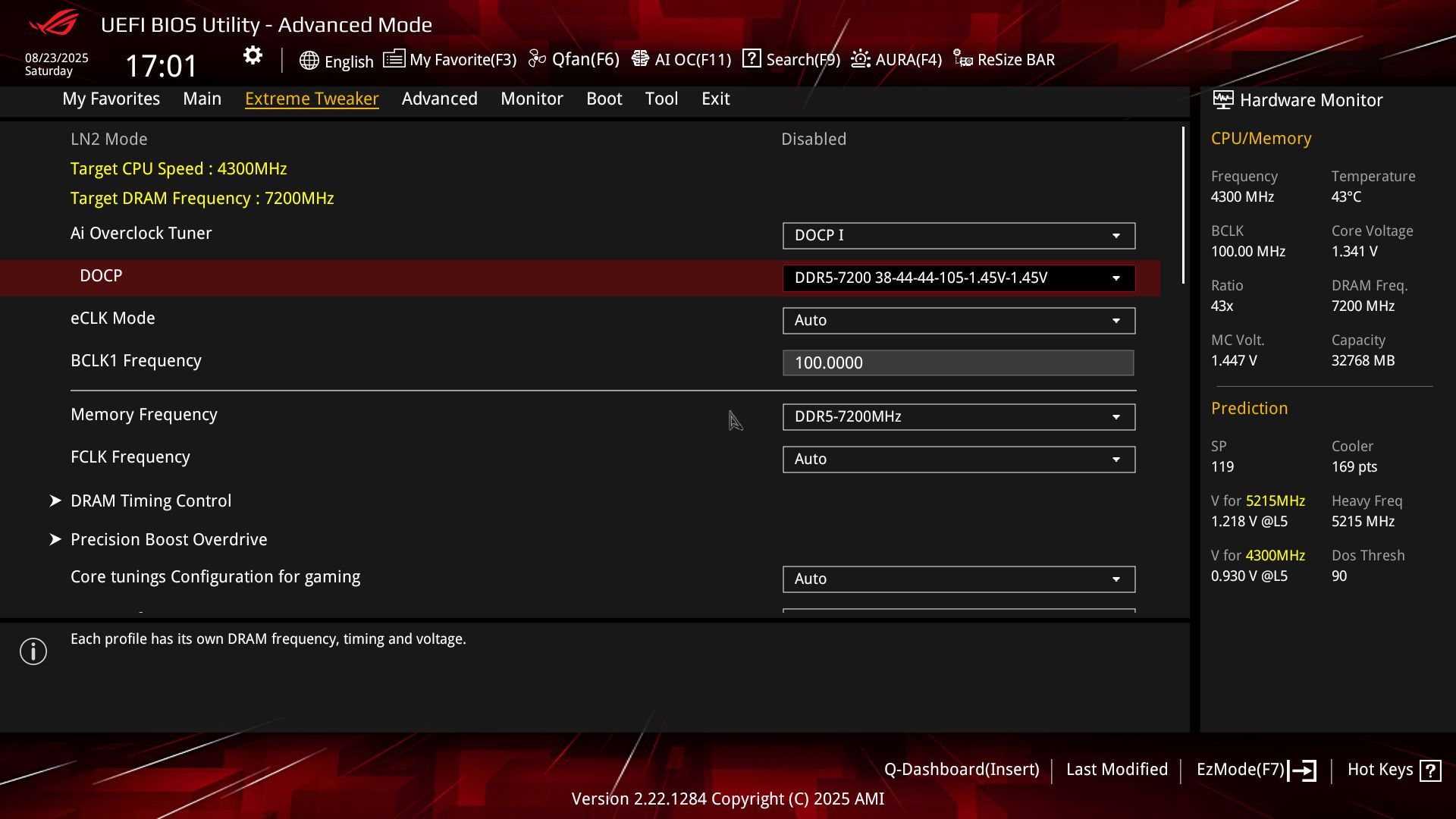
Task: Open Last Modified list
Action: coord(1116,770)
